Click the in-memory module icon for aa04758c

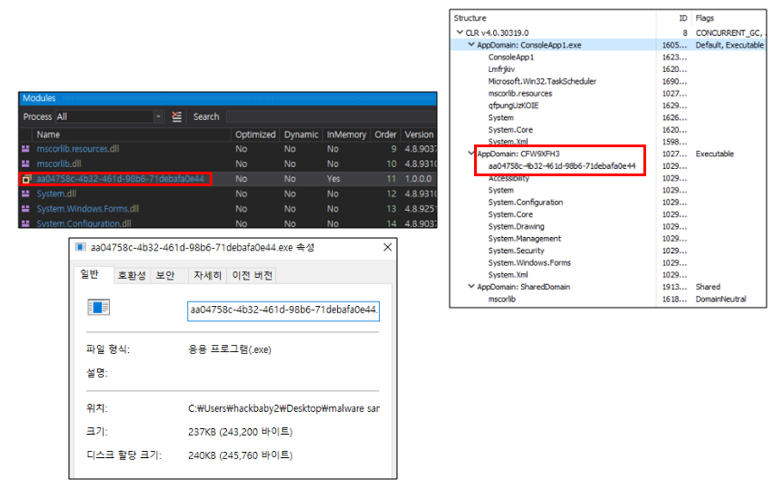click(27, 179)
